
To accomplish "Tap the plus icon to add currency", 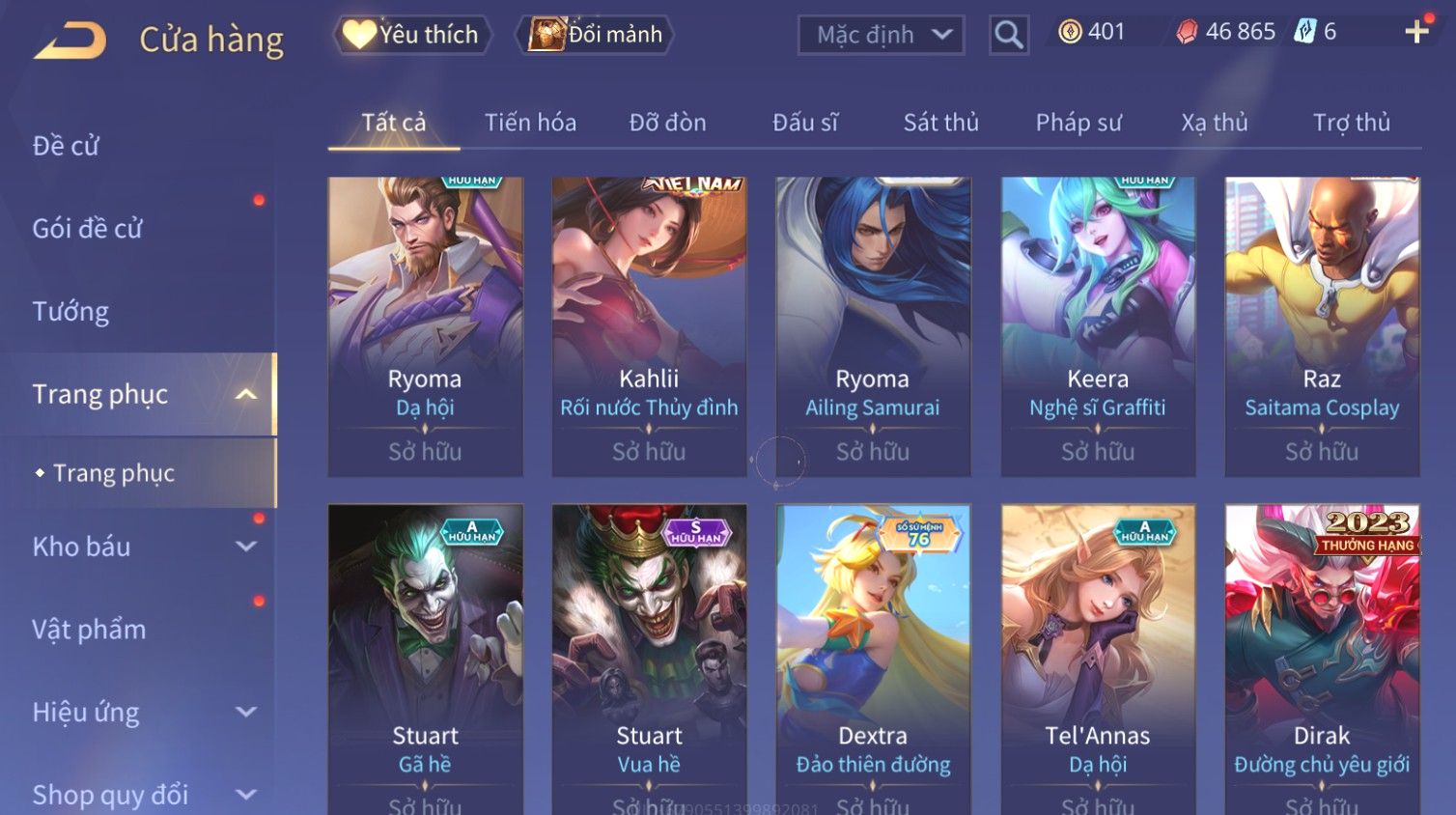I will [1416, 32].
